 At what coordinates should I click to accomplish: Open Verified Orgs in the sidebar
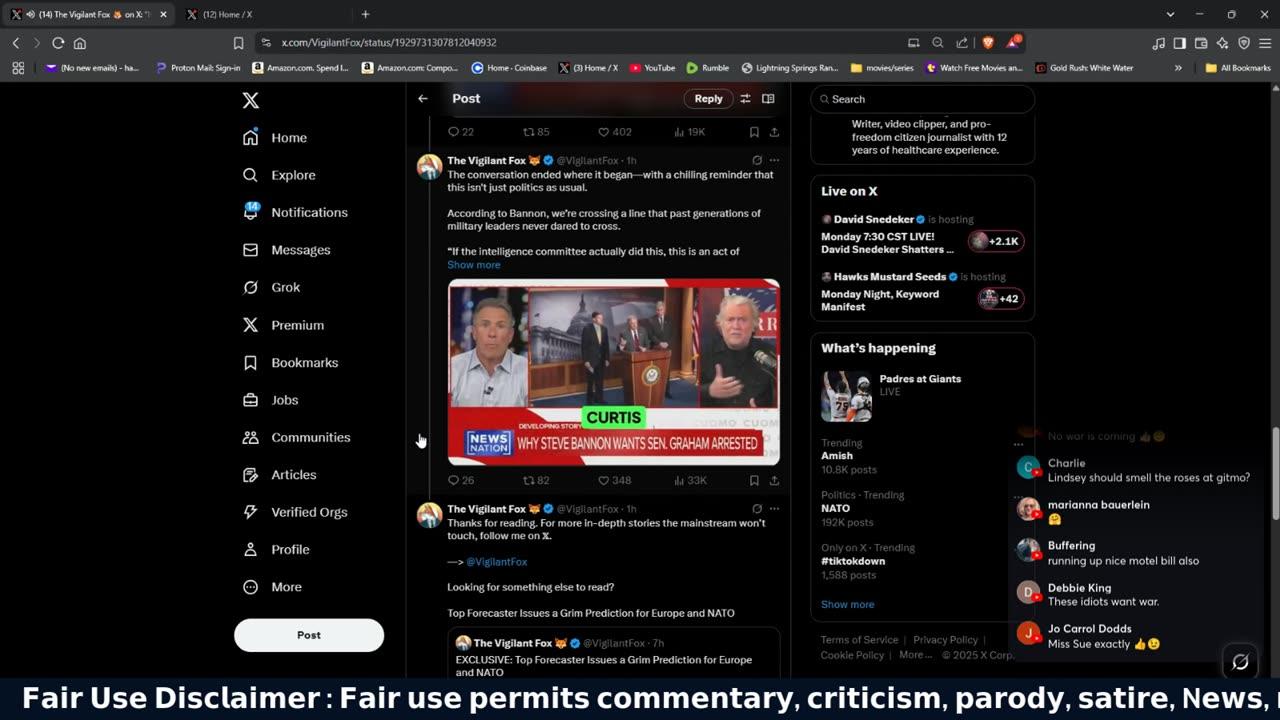(295, 512)
